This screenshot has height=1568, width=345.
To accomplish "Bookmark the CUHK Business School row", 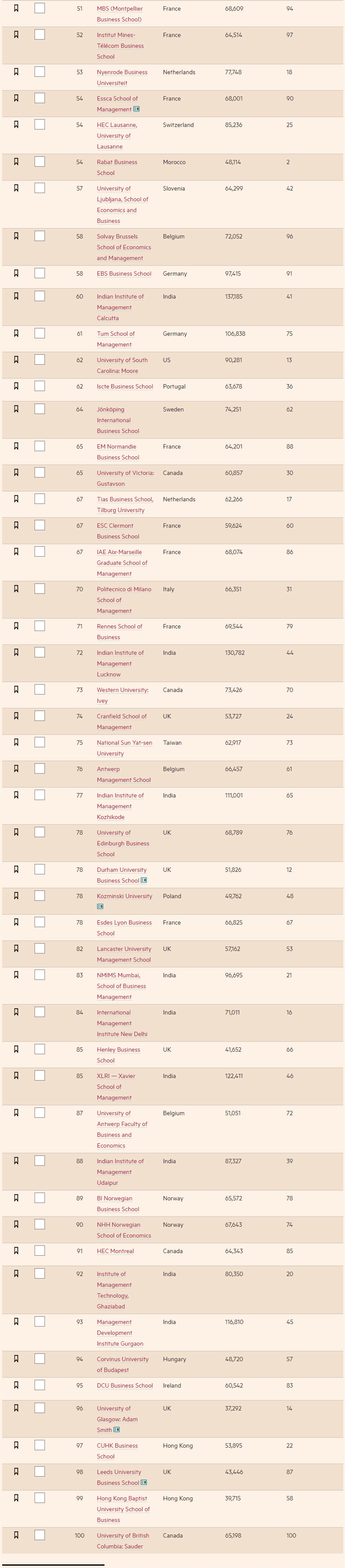I will pyautogui.click(x=16, y=1445).
